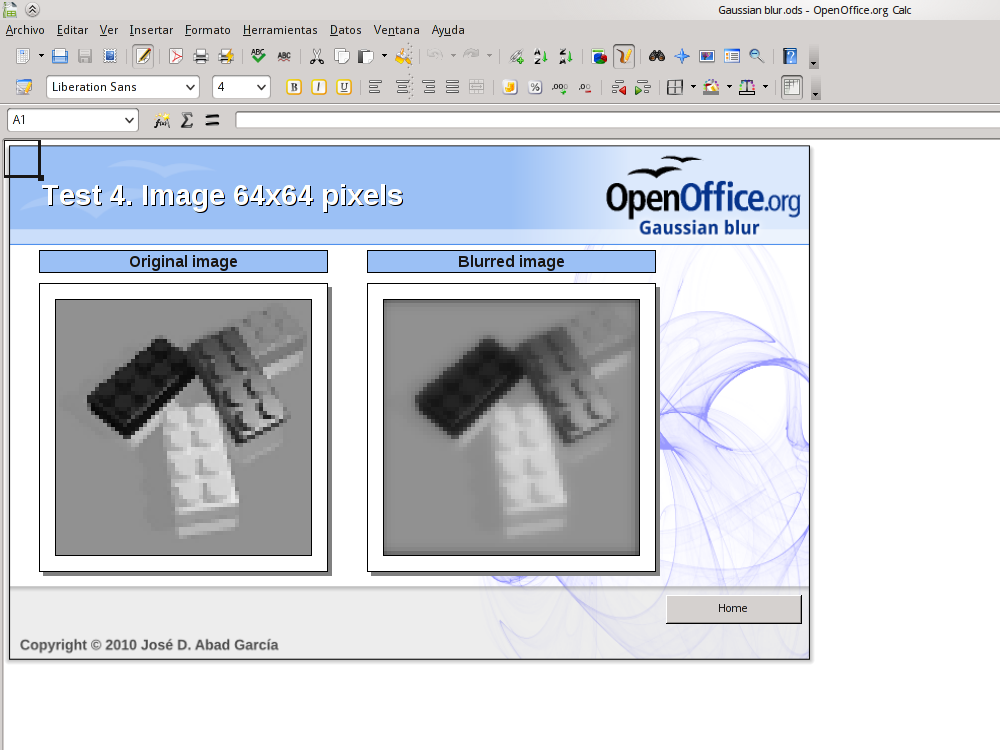
Task: Export directly as PDF icon
Action: tap(175, 56)
